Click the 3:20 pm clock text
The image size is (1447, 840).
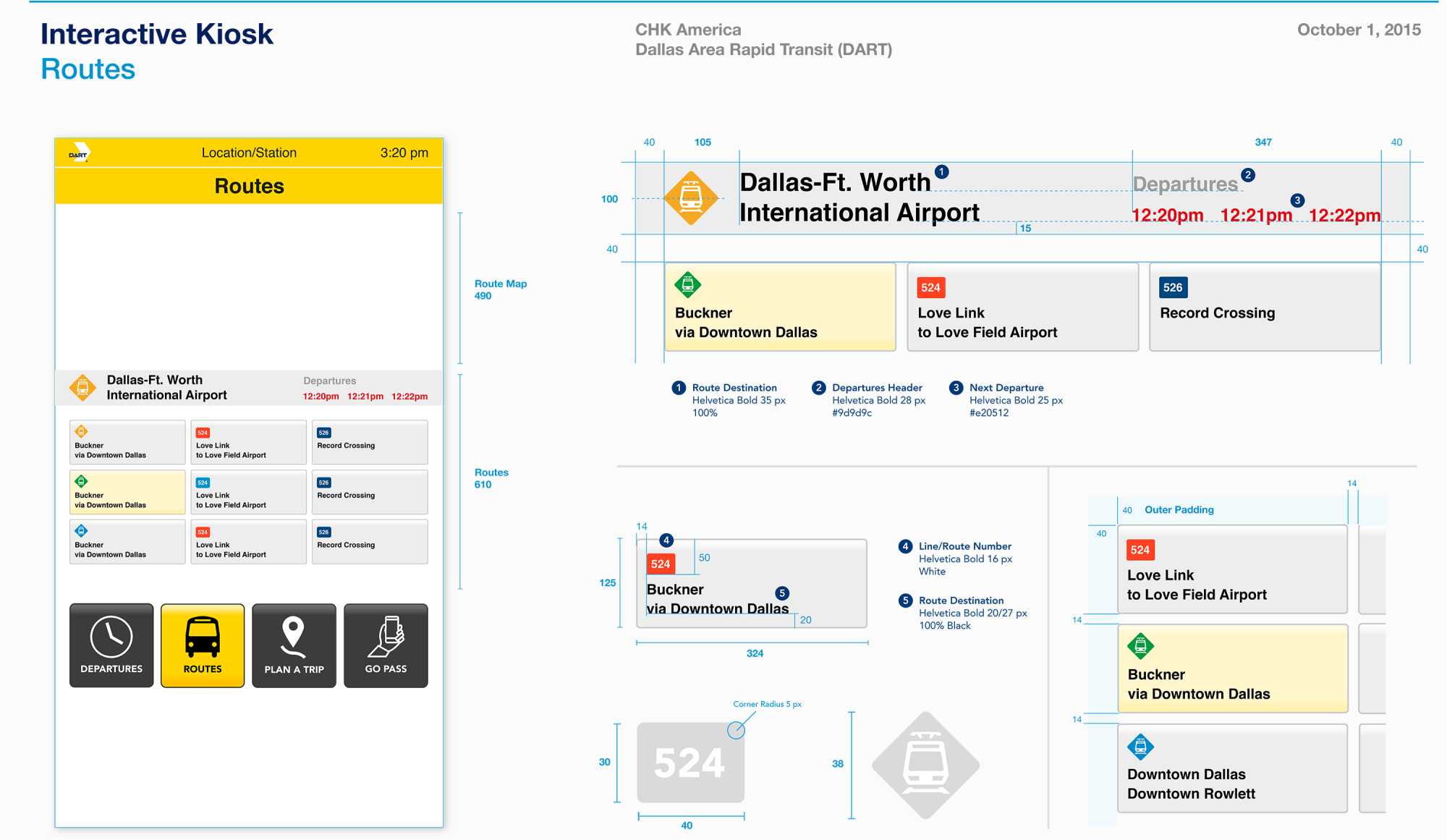tap(404, 153)
